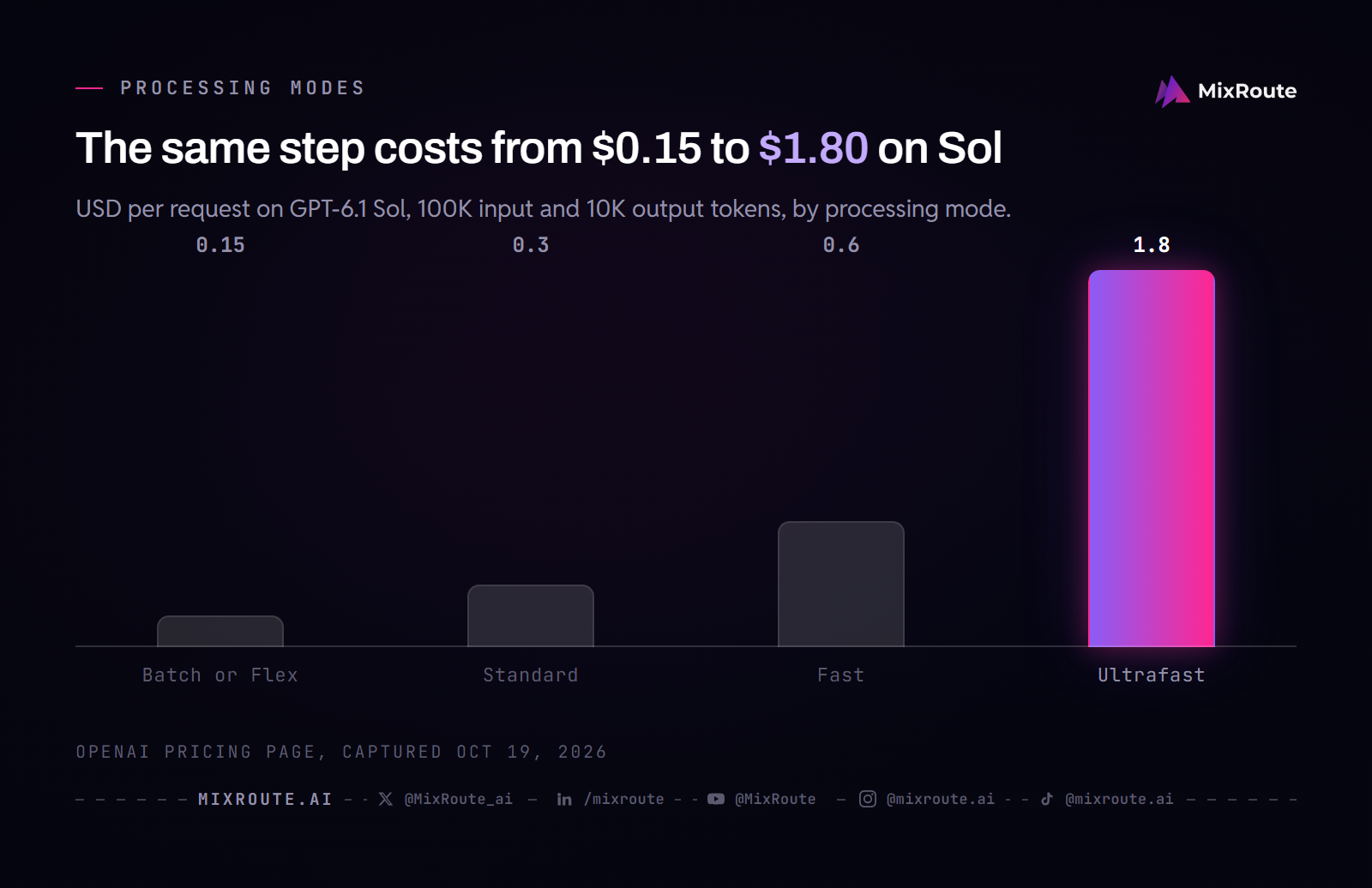The image size is (1372, 888).
Task: Click the Batch or Flex axis label
Action: (220, 675)
